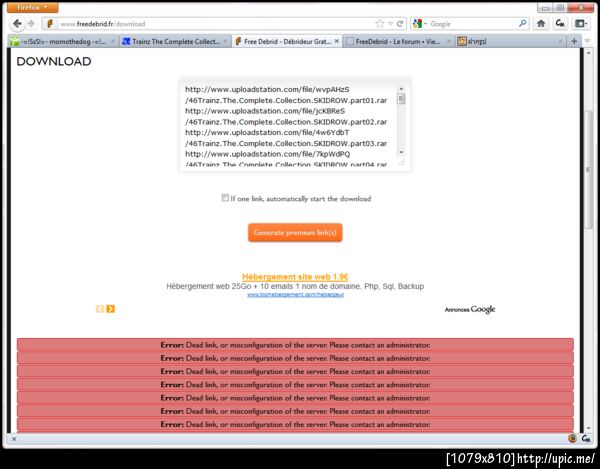Click the Greasemonkey-style toolbar icon next to Home
Screen dimensions: 600x469
[x=560, y=24]
